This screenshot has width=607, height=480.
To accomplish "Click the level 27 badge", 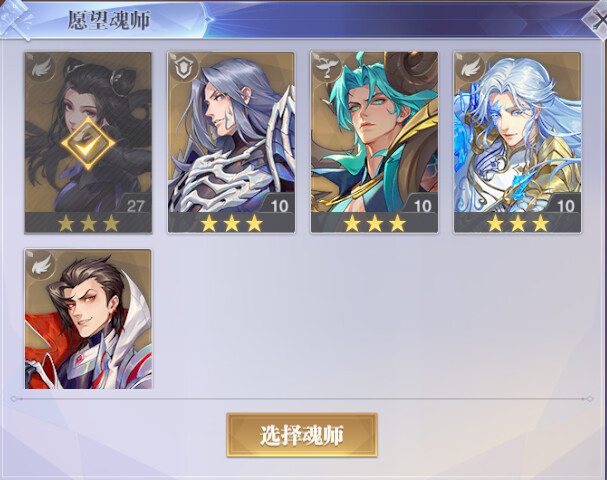I will click(135, 205).
